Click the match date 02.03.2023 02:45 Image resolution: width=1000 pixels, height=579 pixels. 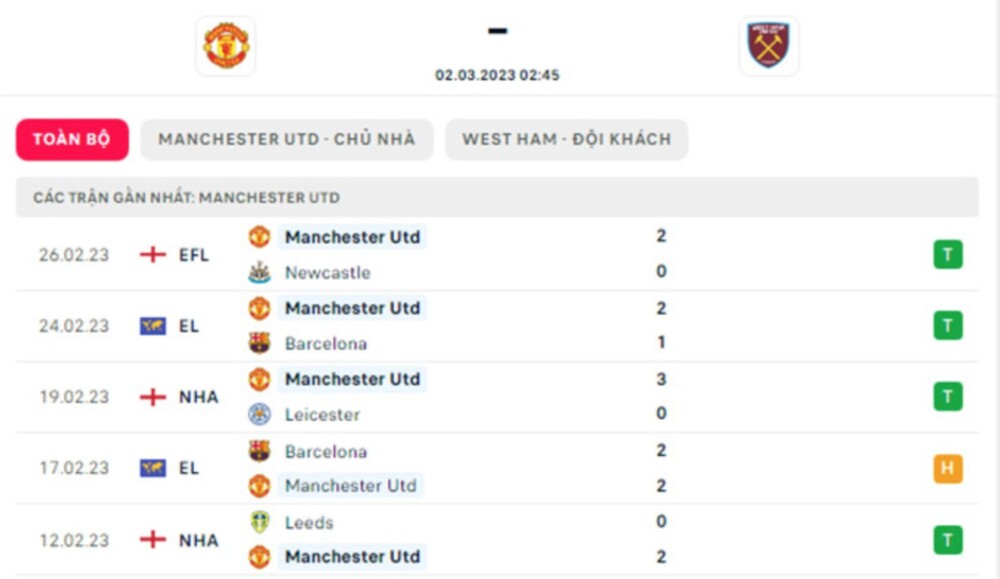(x=497, y=74)
